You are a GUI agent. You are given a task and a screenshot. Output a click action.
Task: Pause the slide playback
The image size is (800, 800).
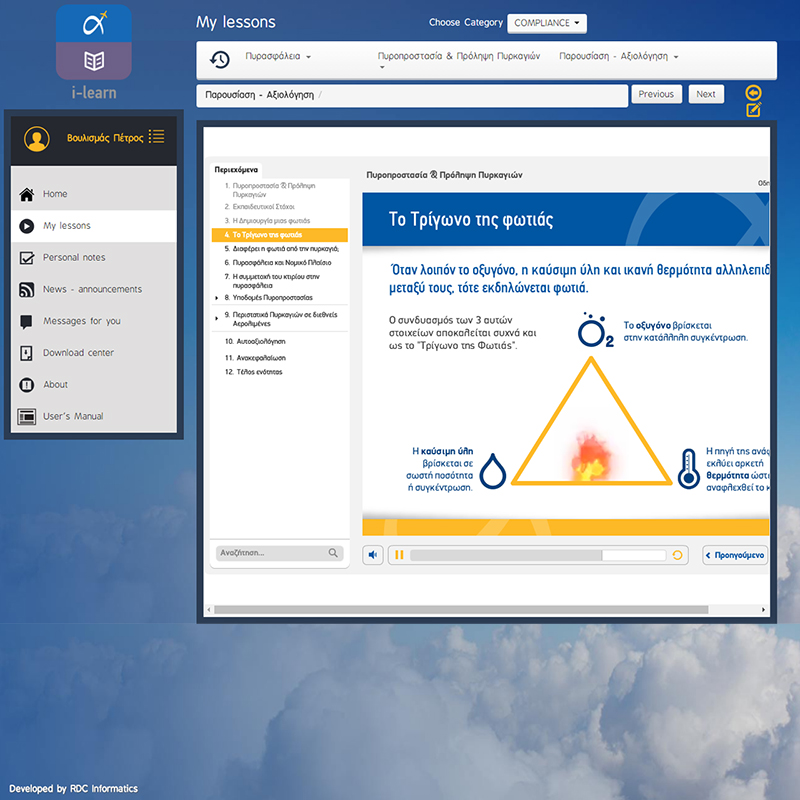point(399,555)
